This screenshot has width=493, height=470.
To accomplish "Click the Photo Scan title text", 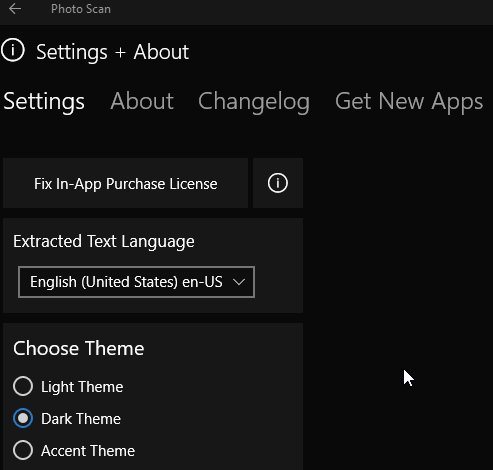I will click(x=81, y=9).
